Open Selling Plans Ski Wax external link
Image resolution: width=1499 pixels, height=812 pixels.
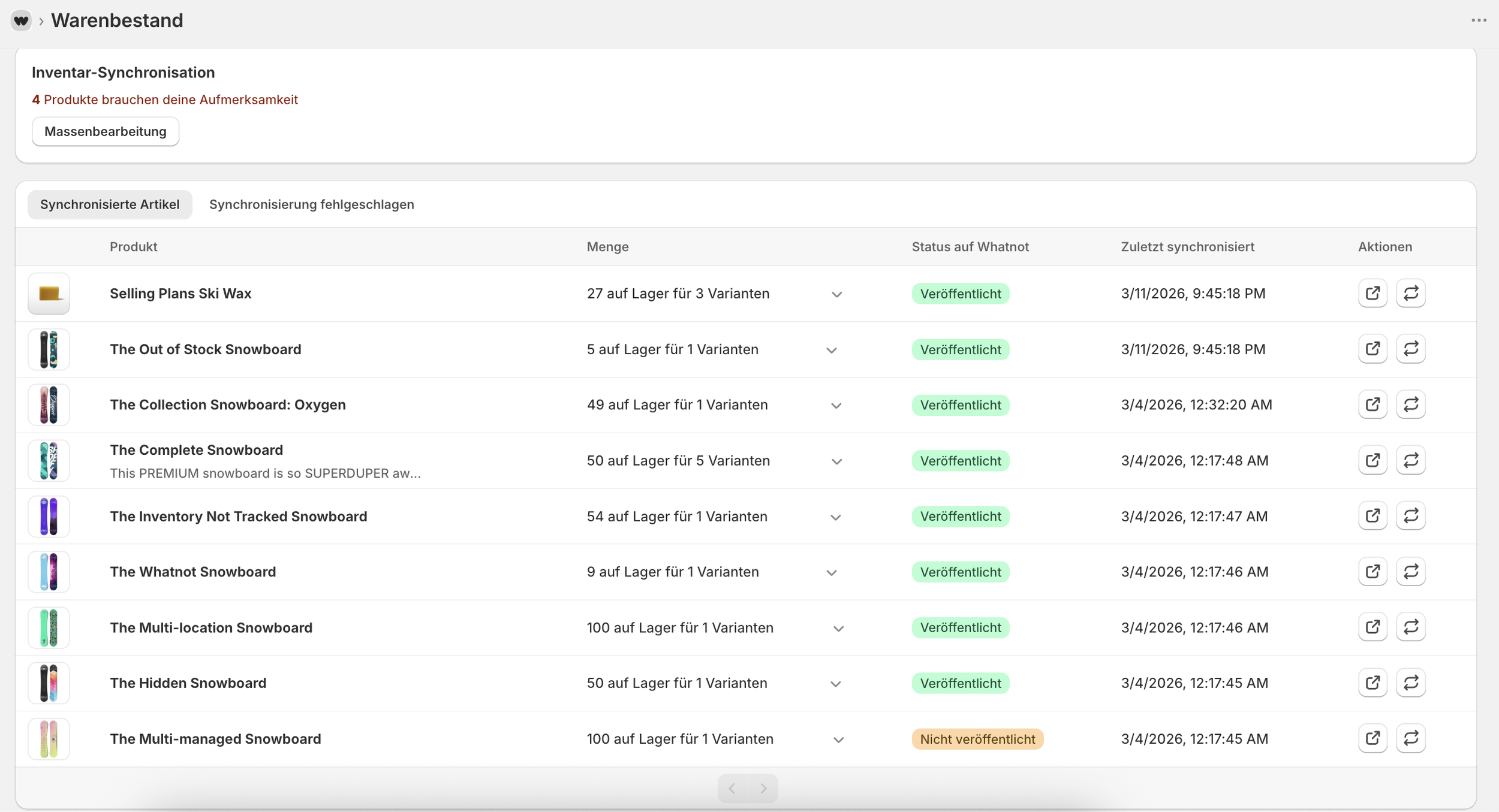point(1372,294)
